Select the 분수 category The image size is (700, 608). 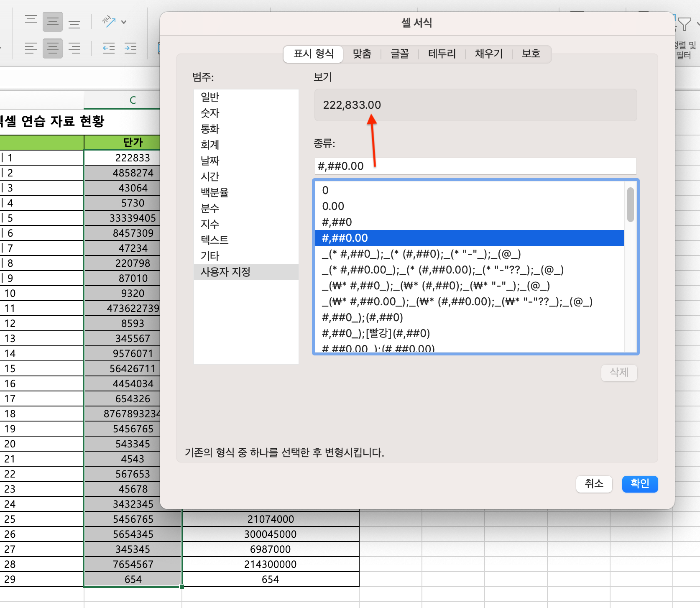[246, 208]
